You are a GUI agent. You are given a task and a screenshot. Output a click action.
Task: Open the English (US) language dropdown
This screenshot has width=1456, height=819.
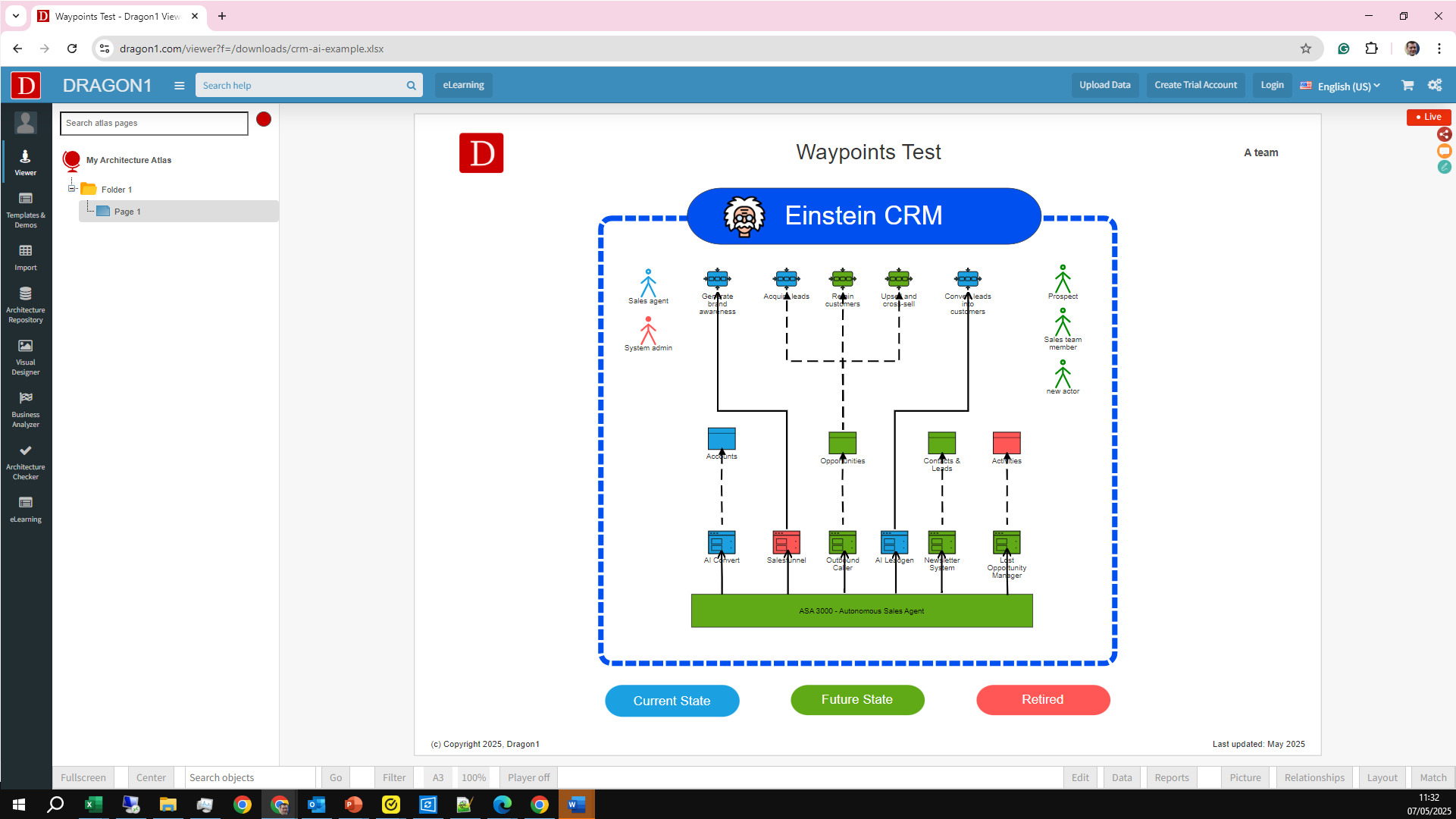[x=1340, y=86]
